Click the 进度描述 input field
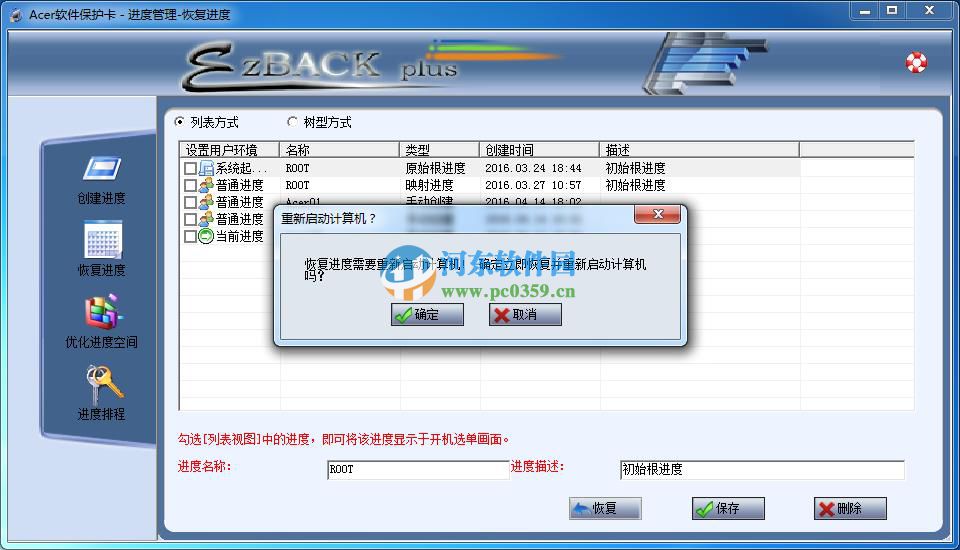 point(762,470)
